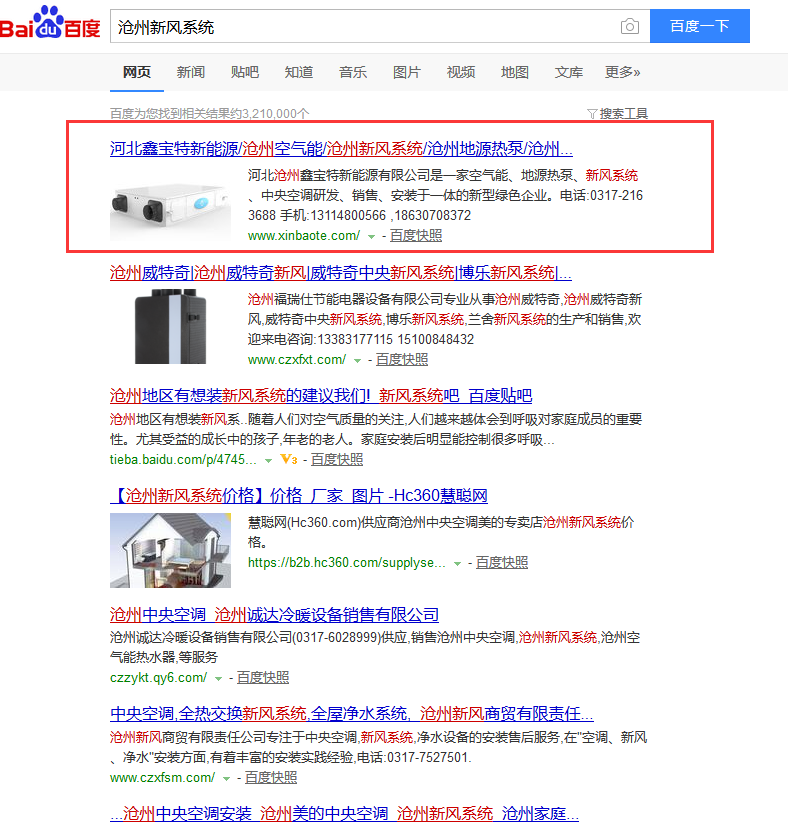This screenshot has width=788, height=822.
Task: Expand dropdown arrow next to b2b.hc360.com URL
Action: [457, 564]
